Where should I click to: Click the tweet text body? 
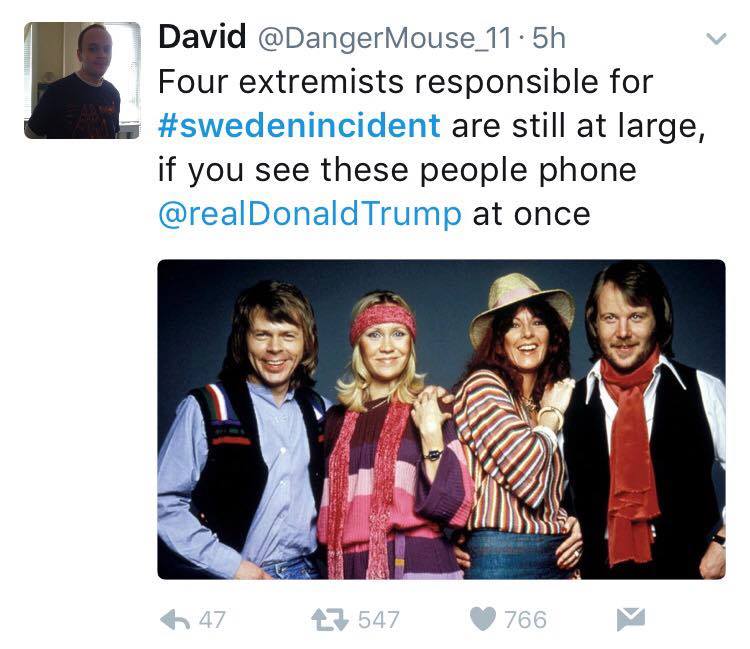431,147
